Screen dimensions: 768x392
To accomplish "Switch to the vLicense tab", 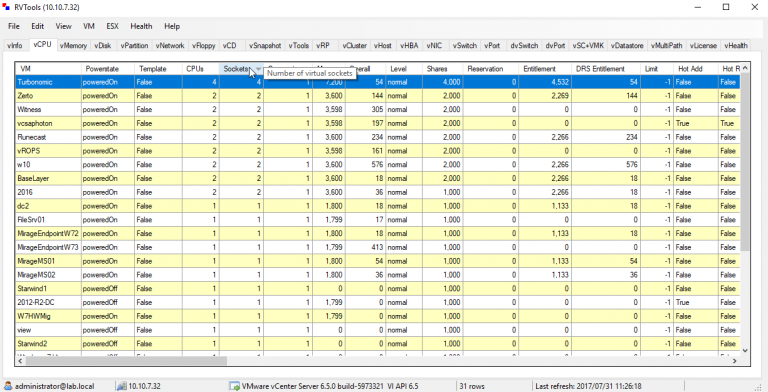I will [x=703, y=46].
